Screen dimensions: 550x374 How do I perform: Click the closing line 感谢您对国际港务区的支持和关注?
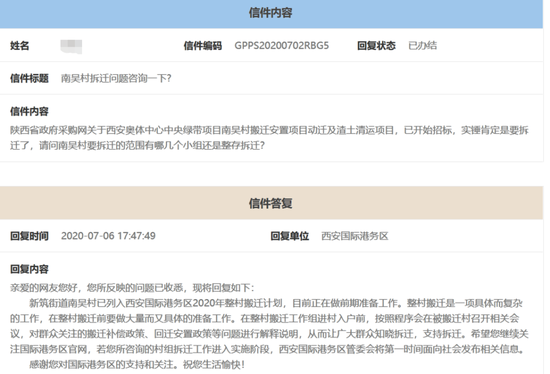[x=137, y=365]
